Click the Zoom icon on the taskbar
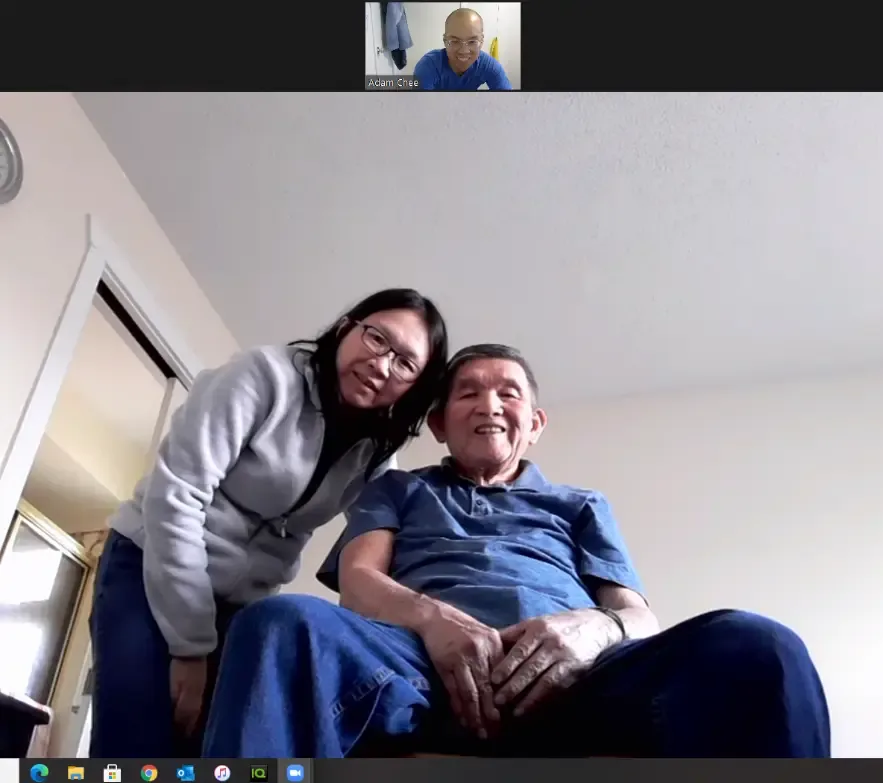 tap(295, 772)
